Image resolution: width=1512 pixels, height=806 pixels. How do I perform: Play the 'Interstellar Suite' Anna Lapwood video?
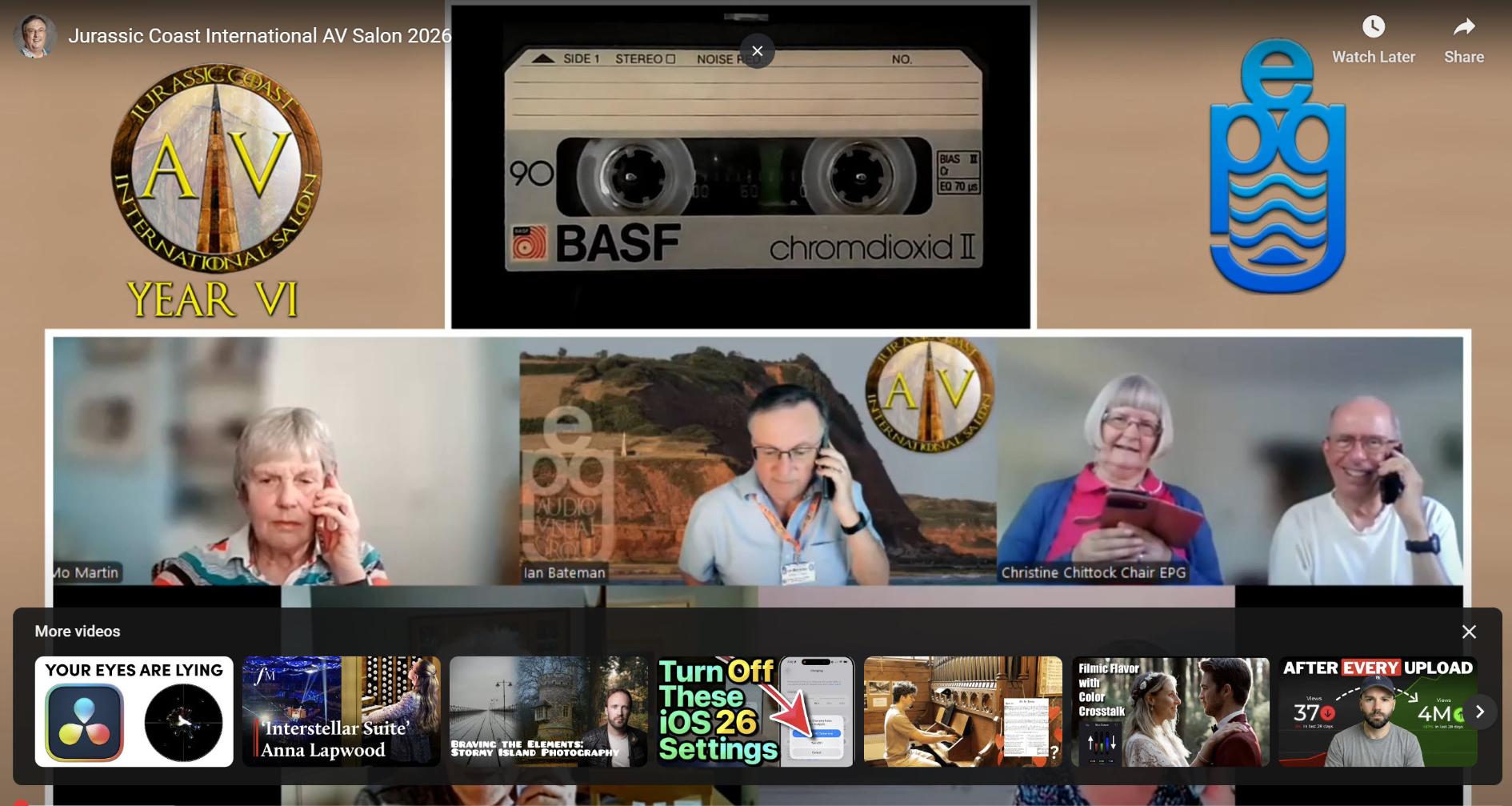342,712
